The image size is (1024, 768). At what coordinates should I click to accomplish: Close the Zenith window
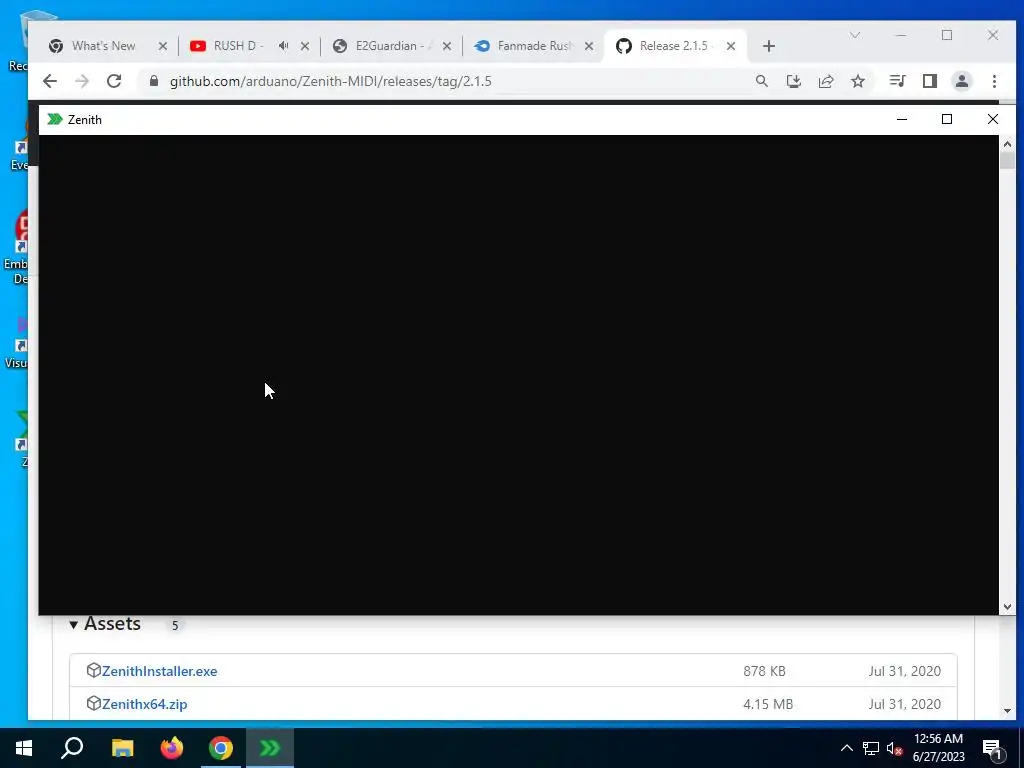coord(993,120)
